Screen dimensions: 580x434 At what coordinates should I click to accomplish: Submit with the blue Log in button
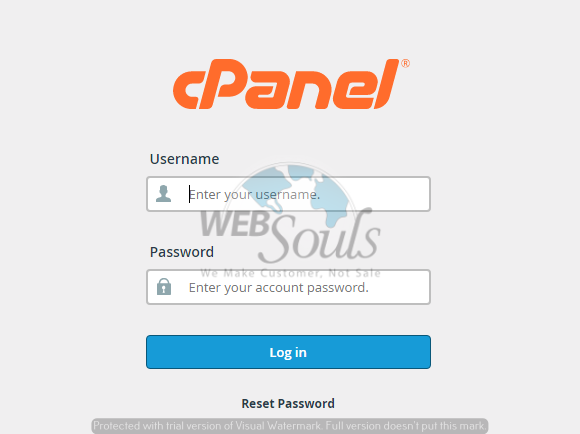[289, 352]
